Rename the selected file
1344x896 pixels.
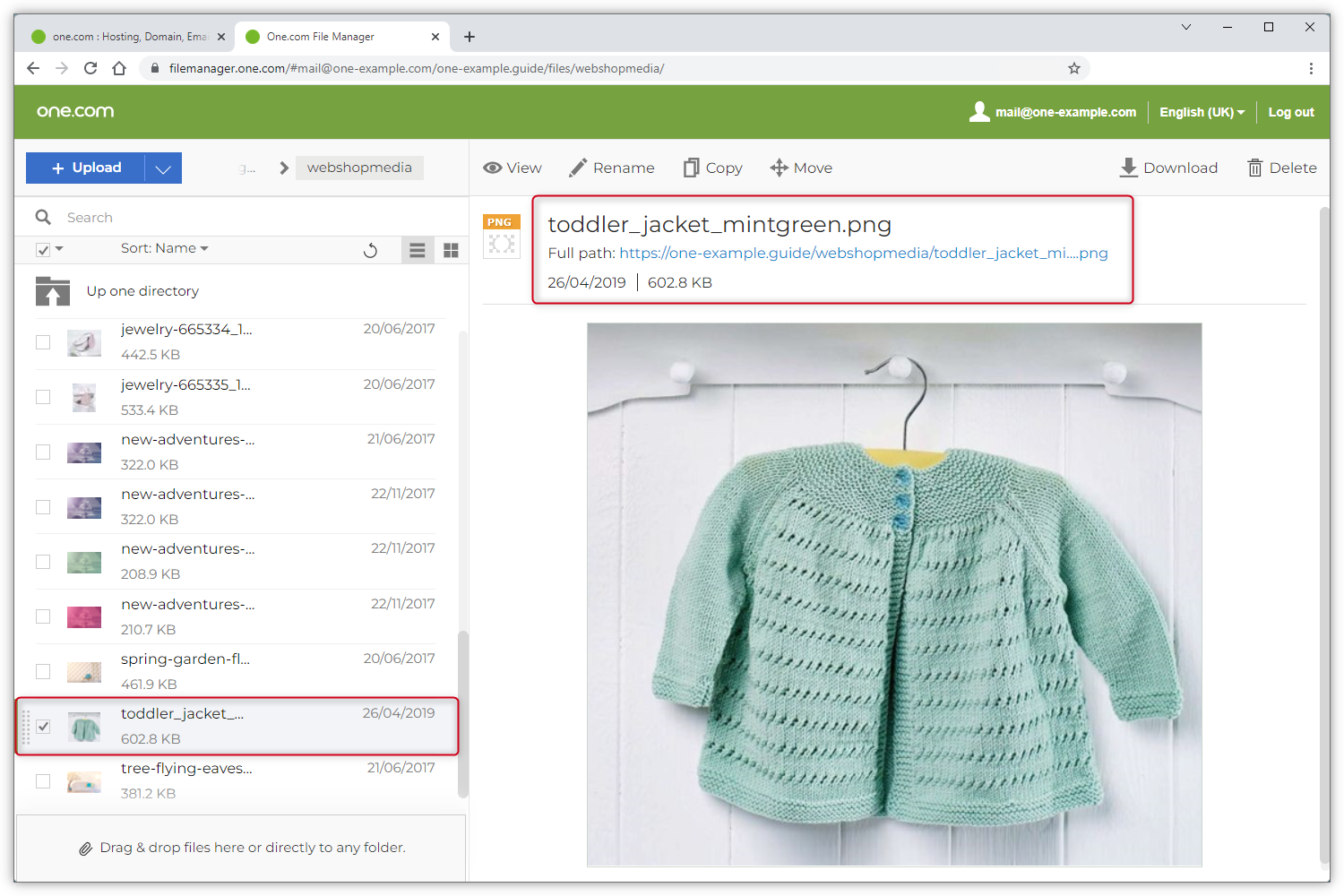pos(612,168)
